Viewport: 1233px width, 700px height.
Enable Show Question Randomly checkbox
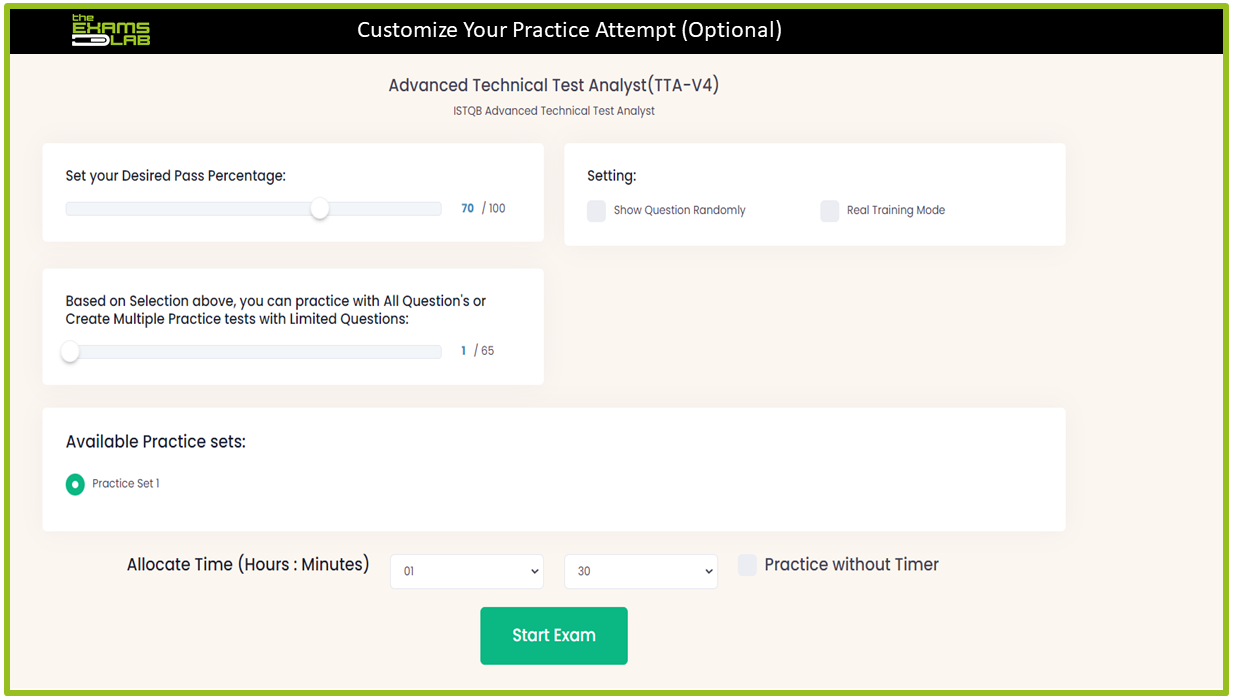[597, 211]
